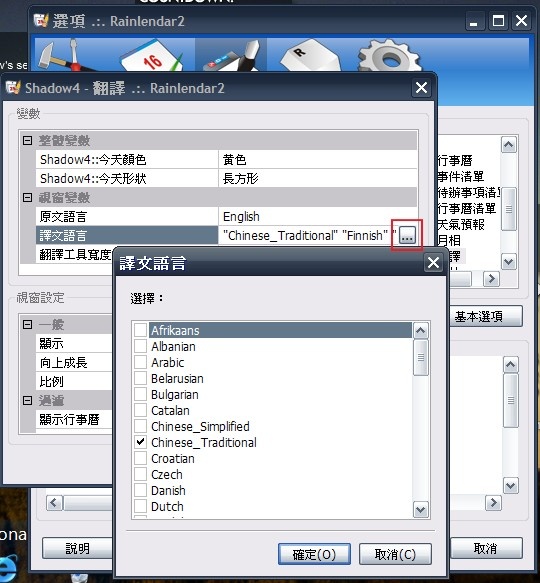The height and width of the screenshot is (583, 540).
Task: Select 月相 in the options window list
Action: point(449,241)
